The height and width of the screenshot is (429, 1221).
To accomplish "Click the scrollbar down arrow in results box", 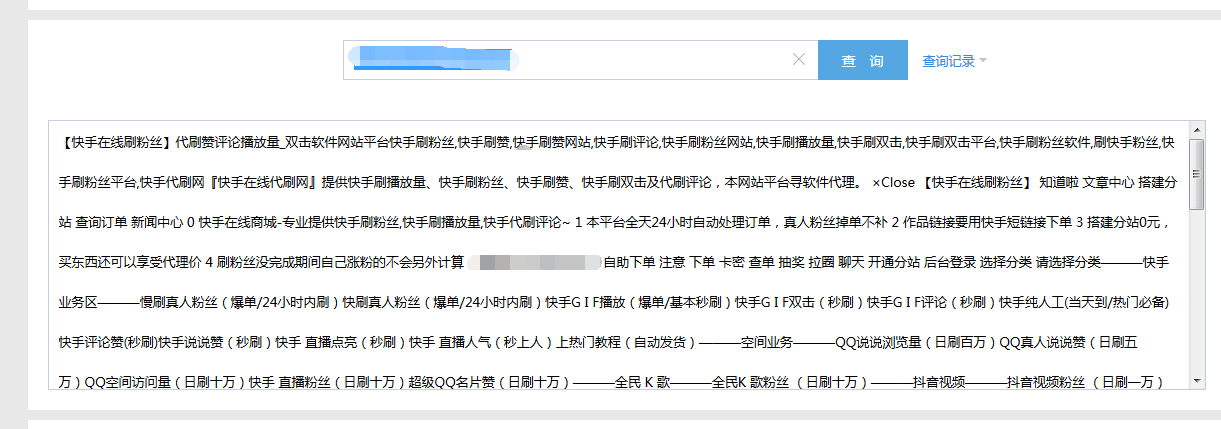I will point(1196,380).
